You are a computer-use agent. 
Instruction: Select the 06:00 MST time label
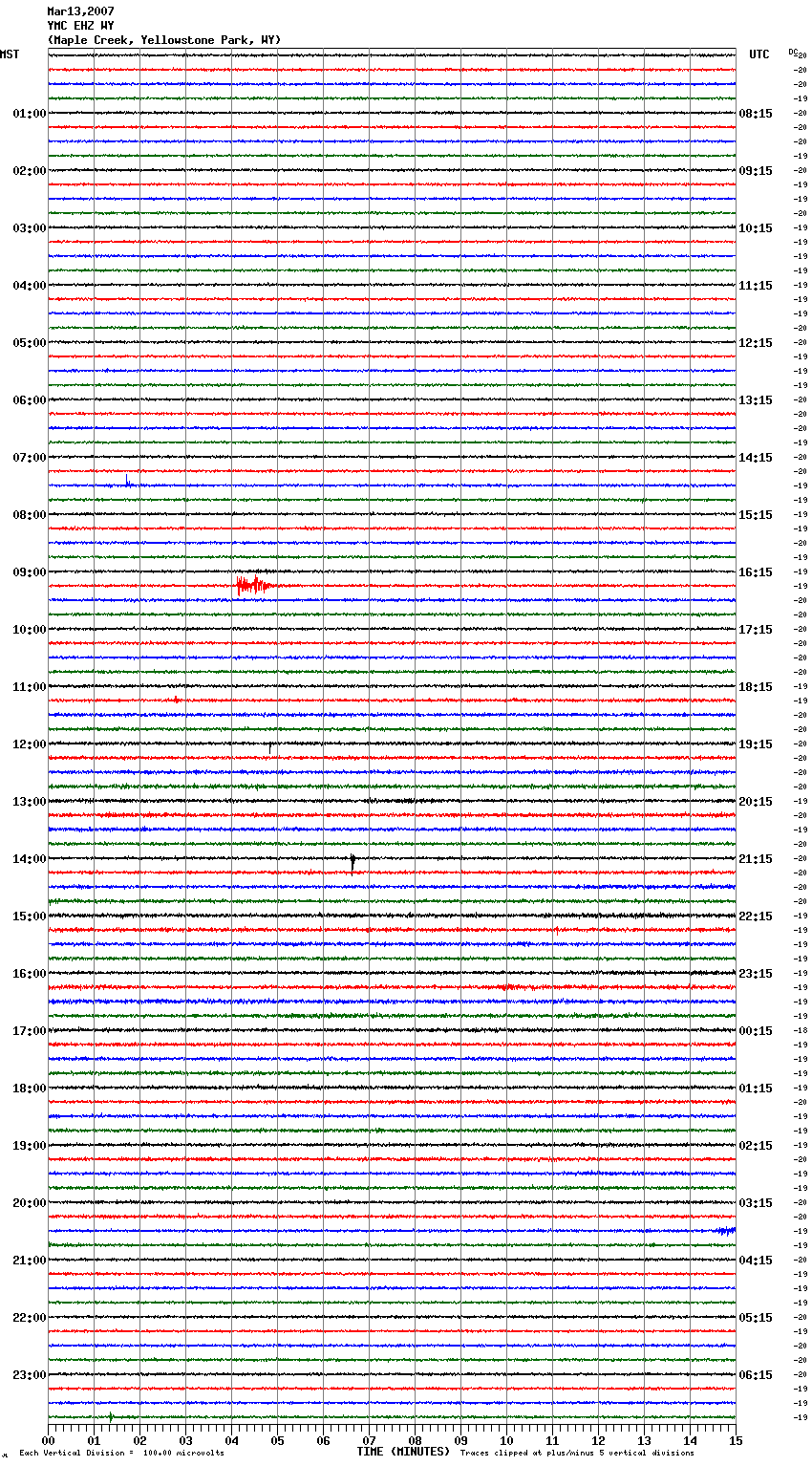[30, 400]
